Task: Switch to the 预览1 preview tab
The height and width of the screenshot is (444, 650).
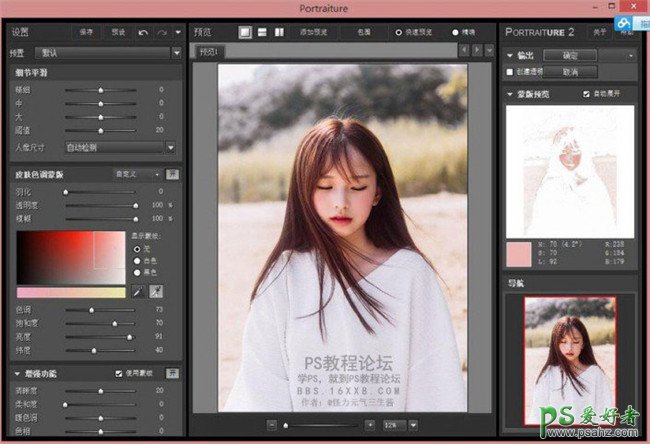Action: coord(210,50)
